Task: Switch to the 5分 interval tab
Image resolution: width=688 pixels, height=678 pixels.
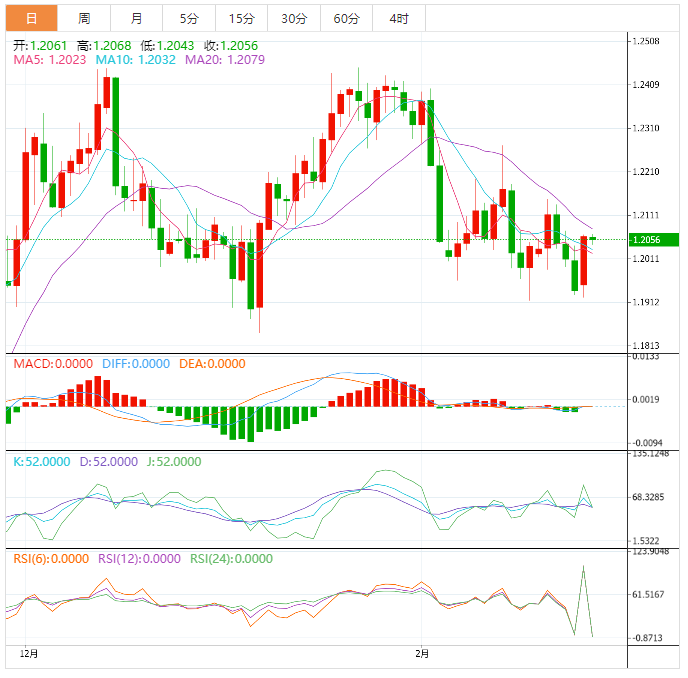Action: (189, 18)
